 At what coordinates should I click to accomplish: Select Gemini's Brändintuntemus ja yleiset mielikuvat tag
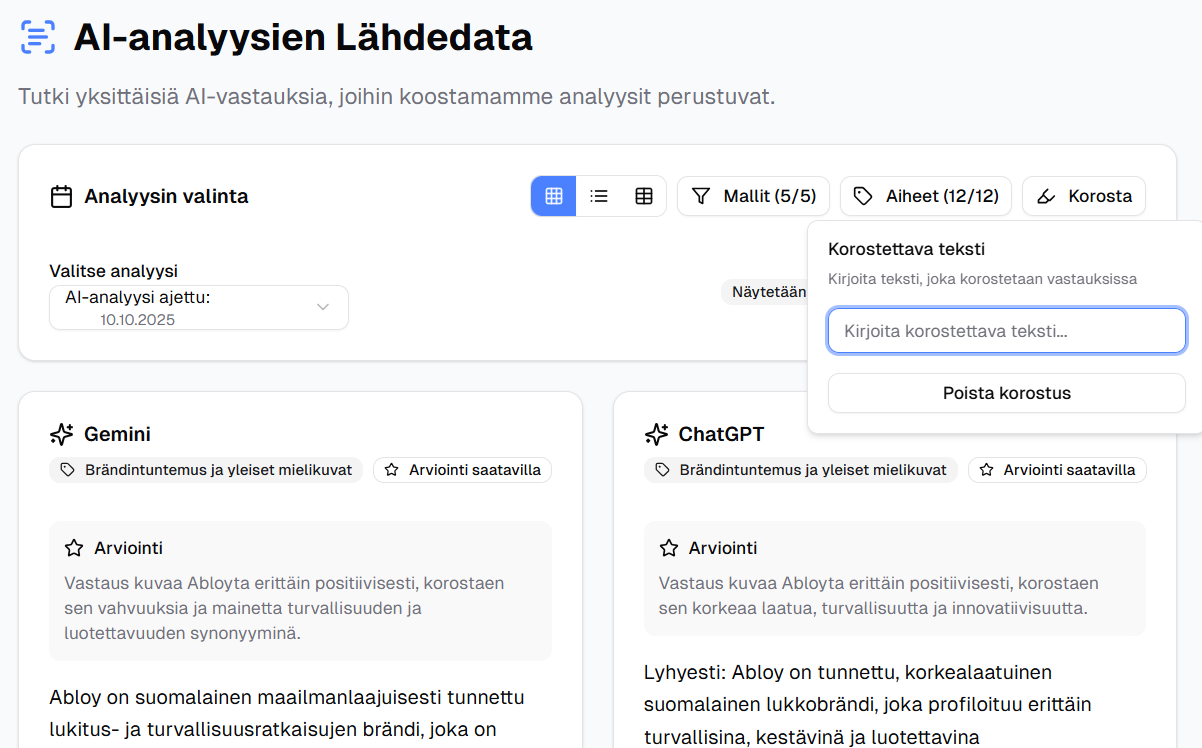tap(206, 470)
